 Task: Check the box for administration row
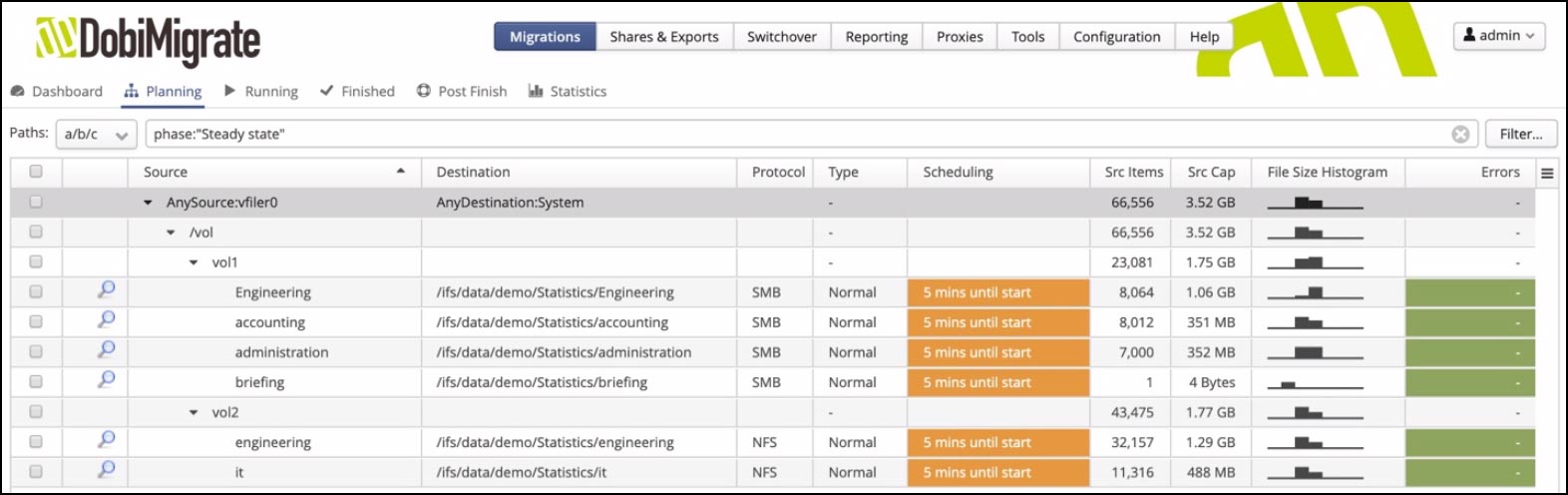coord(36,351)
